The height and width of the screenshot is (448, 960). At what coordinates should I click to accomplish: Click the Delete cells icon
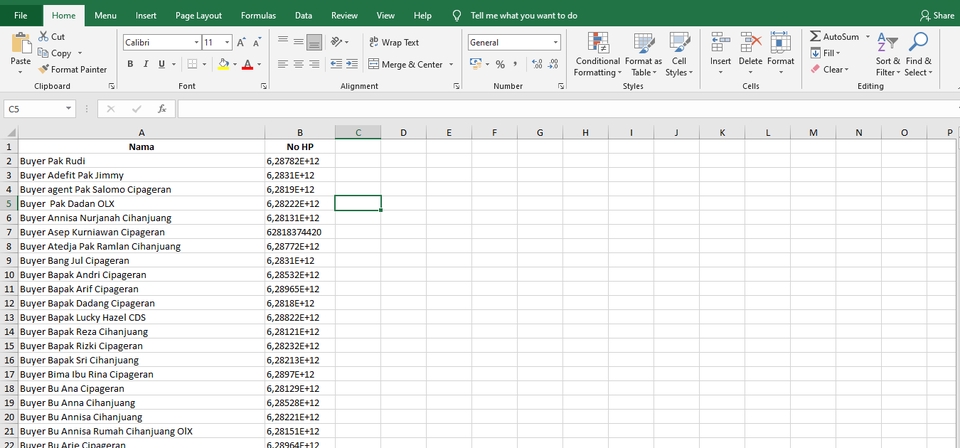coord(751,42)
